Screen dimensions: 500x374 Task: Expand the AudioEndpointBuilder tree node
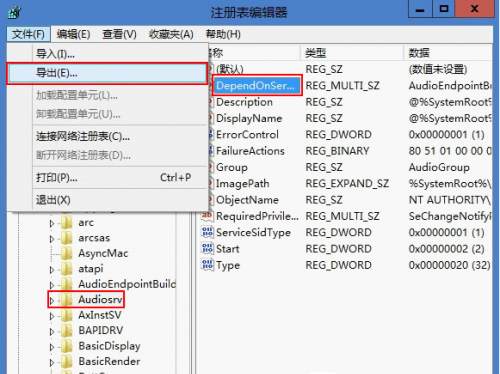[52, 285]
